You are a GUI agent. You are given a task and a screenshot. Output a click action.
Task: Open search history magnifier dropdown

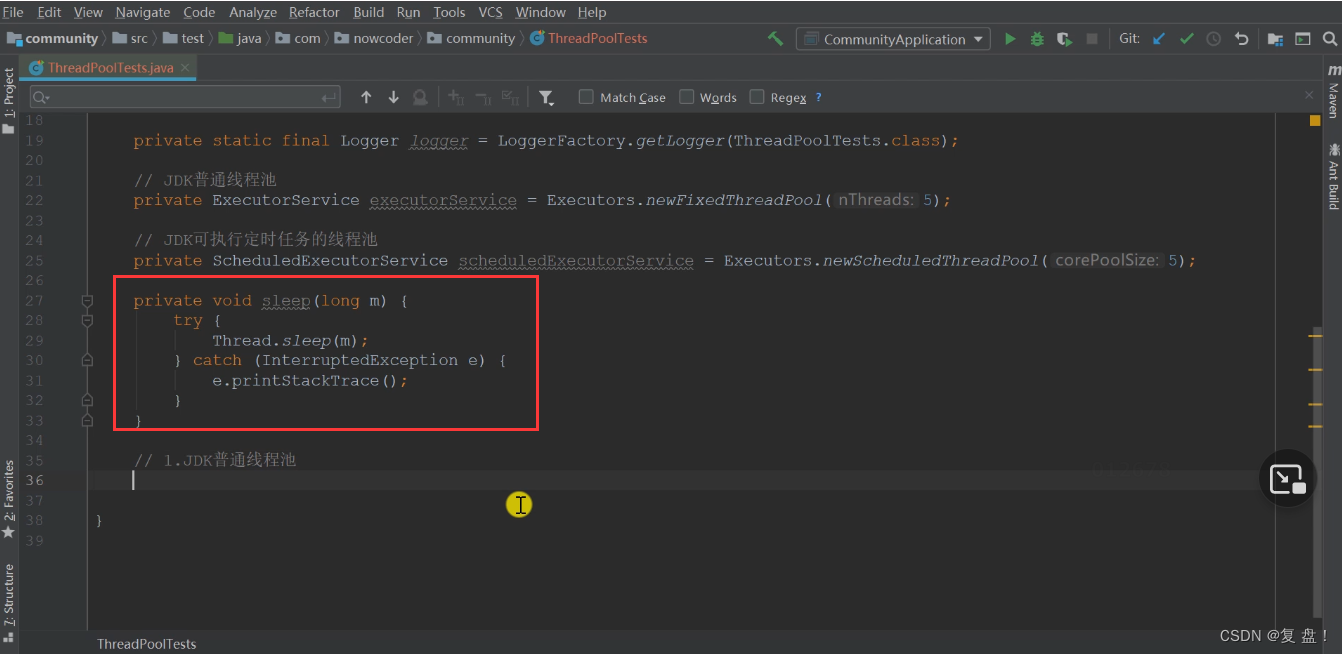(42, 97)
